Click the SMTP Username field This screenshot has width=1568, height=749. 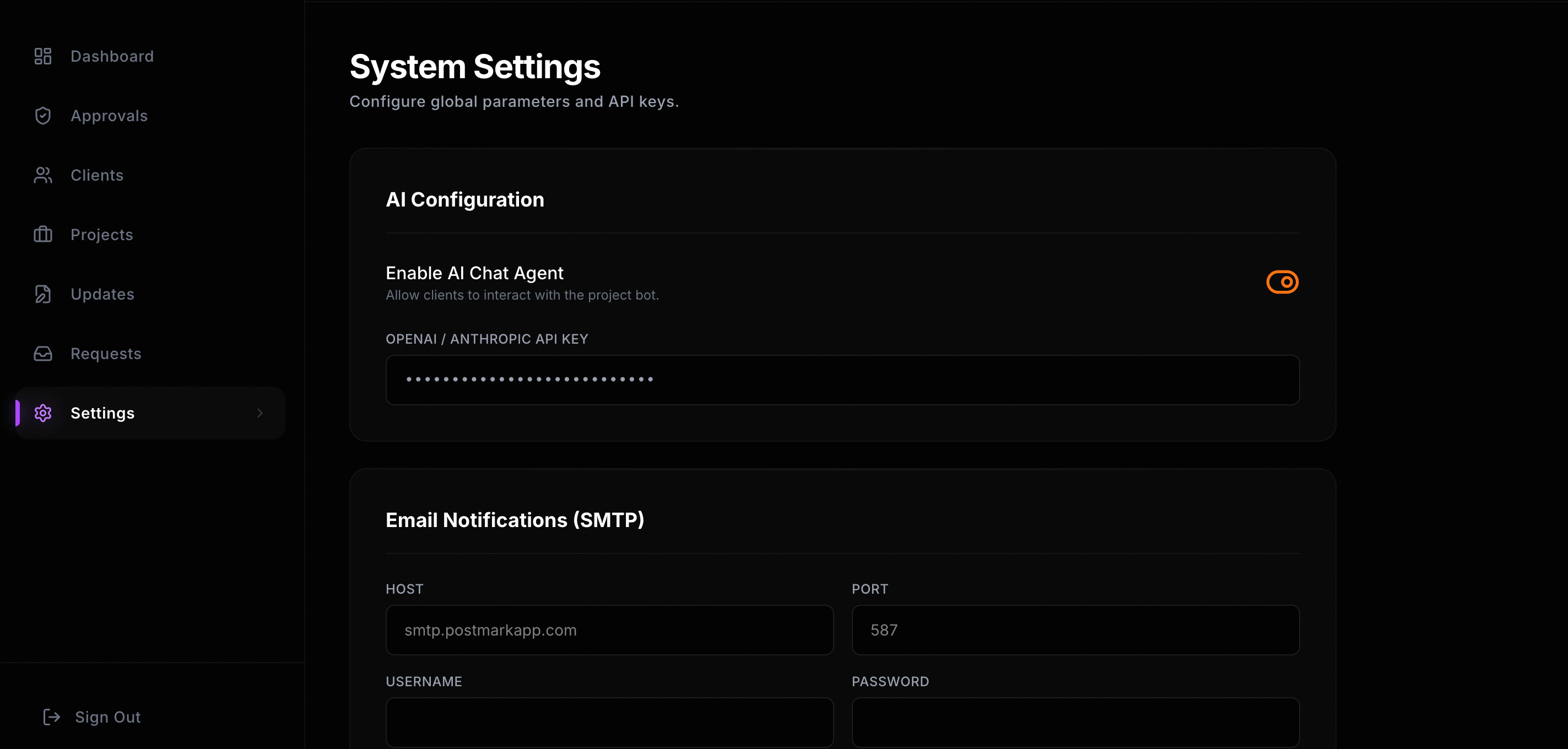pos(609,722)
